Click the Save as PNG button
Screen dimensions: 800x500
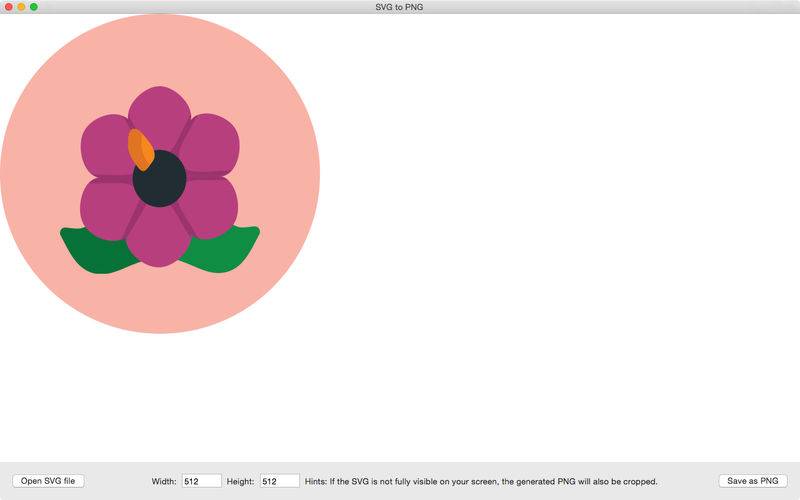(753, 481)
